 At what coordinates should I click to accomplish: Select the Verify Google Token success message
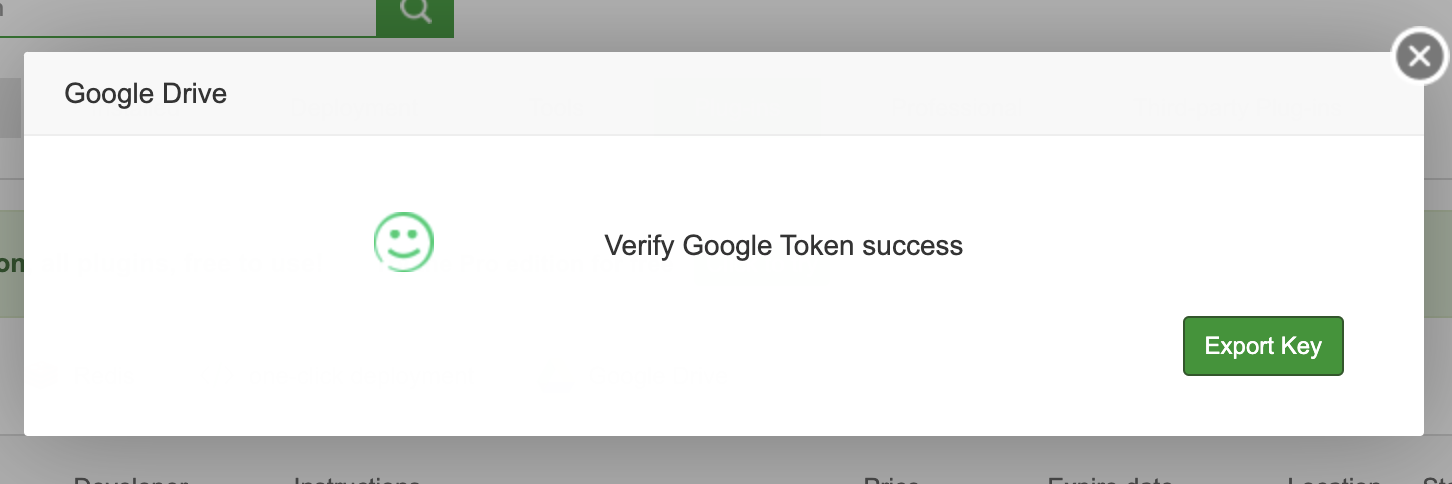click(783, 245)
